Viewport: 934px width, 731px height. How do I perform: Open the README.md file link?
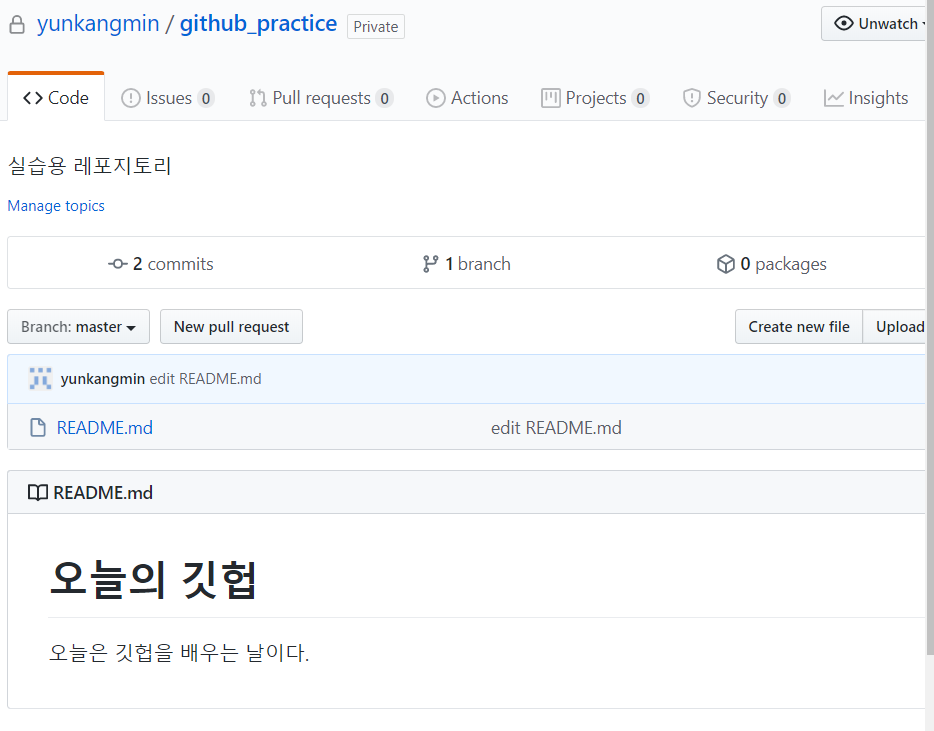coord(105,427)
